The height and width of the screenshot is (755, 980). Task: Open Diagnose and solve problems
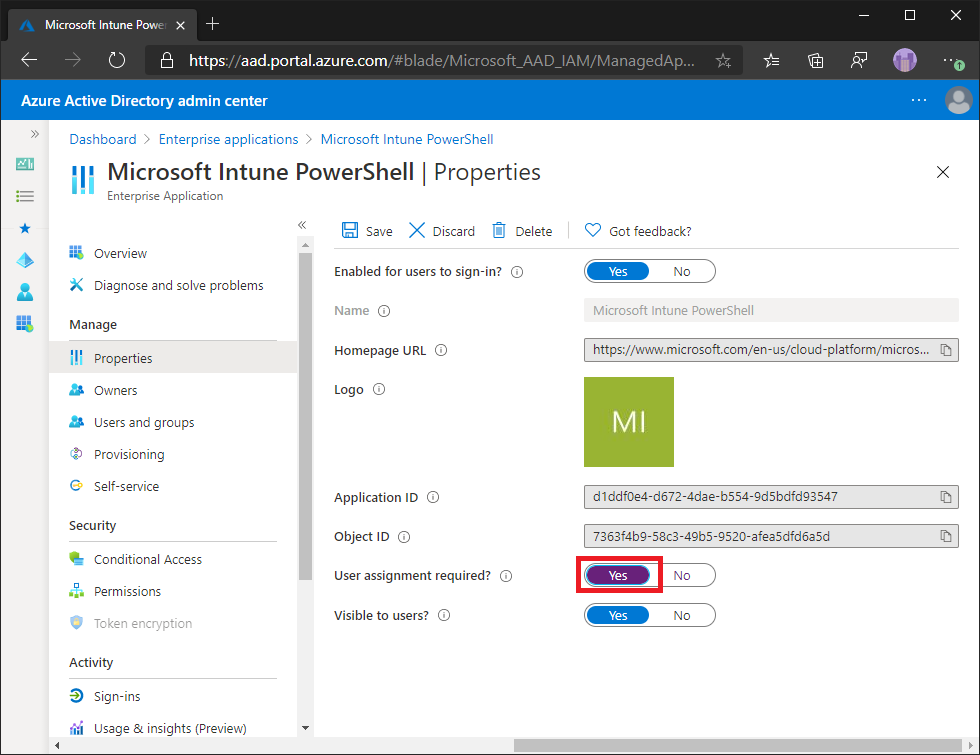173,285
